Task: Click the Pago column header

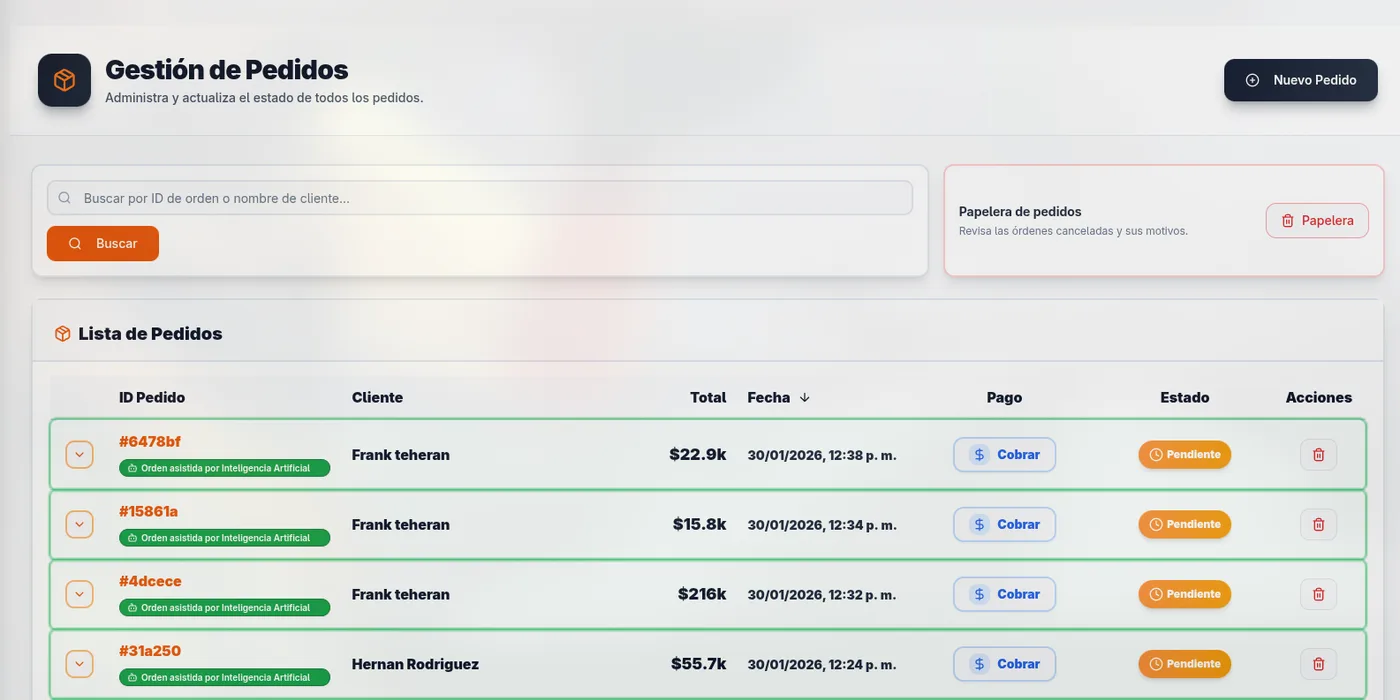Action: (1004, 398)
